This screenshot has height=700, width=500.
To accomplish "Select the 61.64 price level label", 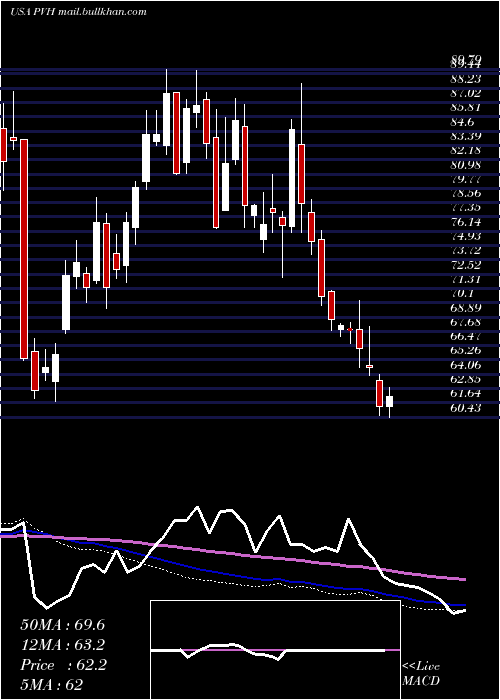I will click(466, 393).
